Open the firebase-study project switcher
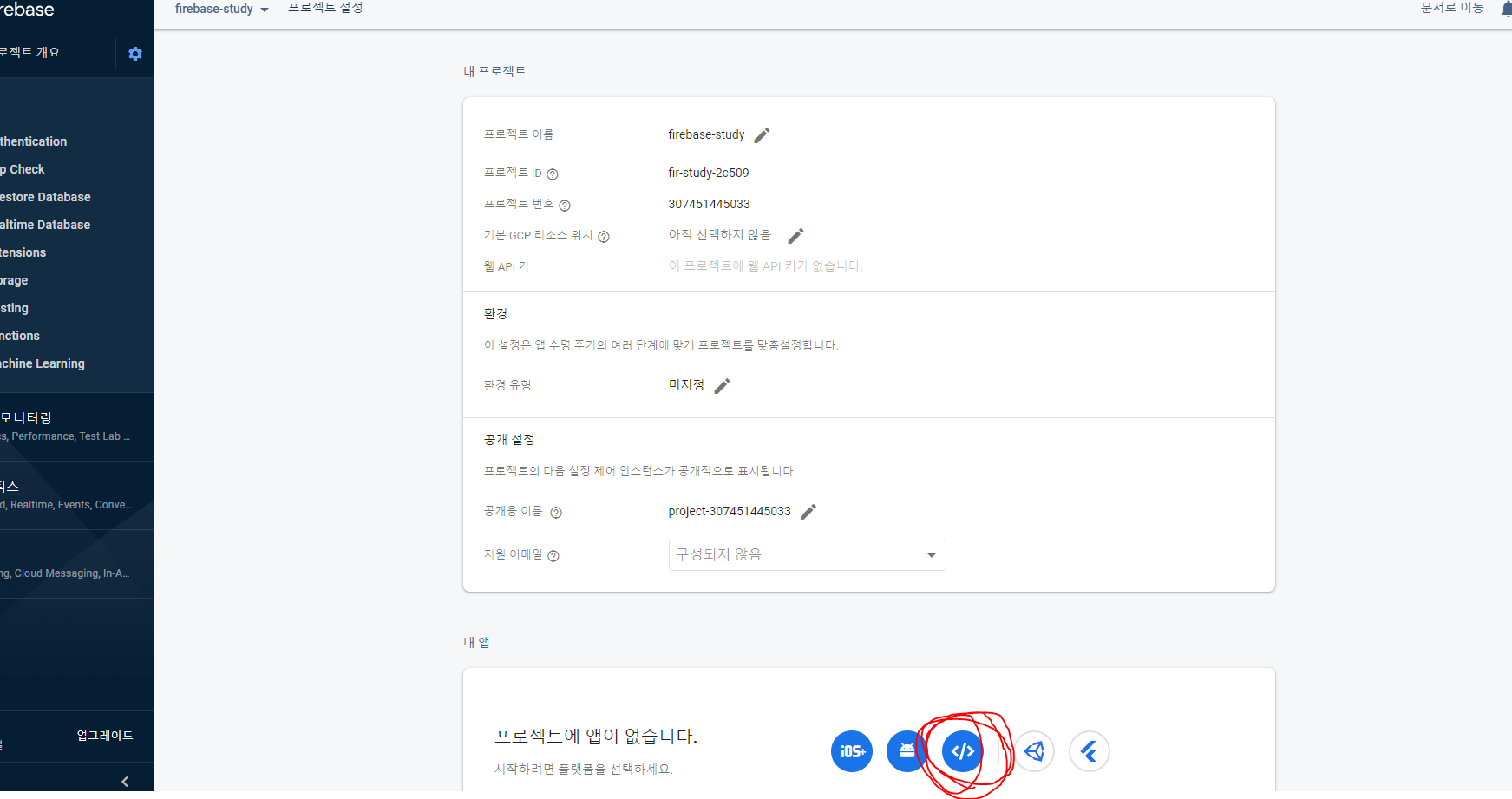 coord(222,9)
